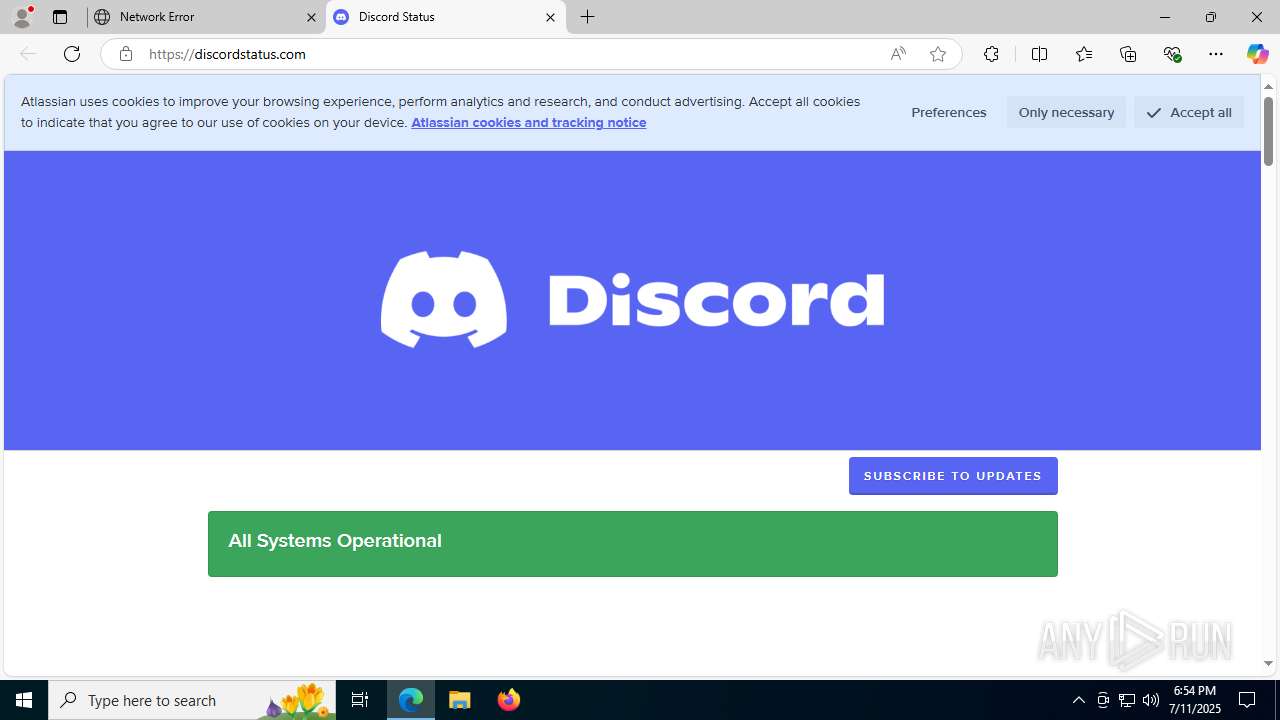Viewport: 1280px width, 720px height.
Task: Open Task View on taskbar
Action: point(360,700)
